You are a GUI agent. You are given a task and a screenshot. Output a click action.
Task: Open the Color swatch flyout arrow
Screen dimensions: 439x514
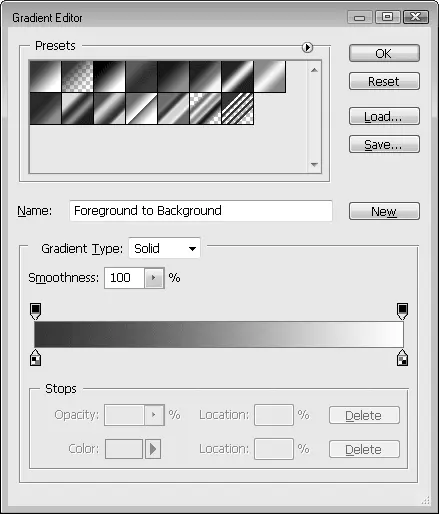coord(153,449)
